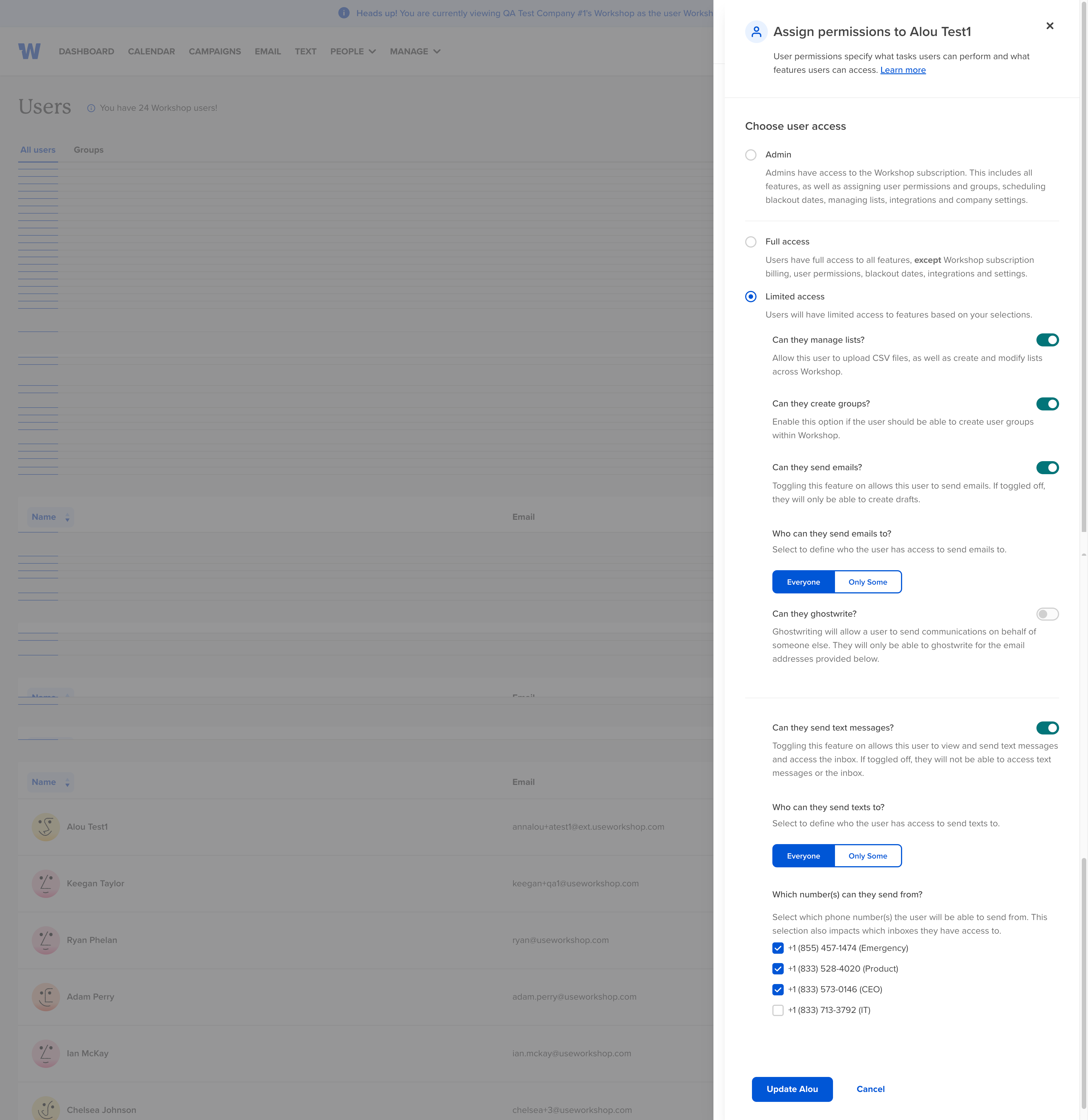Image resolution: width=1088 pixels, height=1120 pixels.
Task: Toggle off 'Can they send emails?'
Action: 1047,467
